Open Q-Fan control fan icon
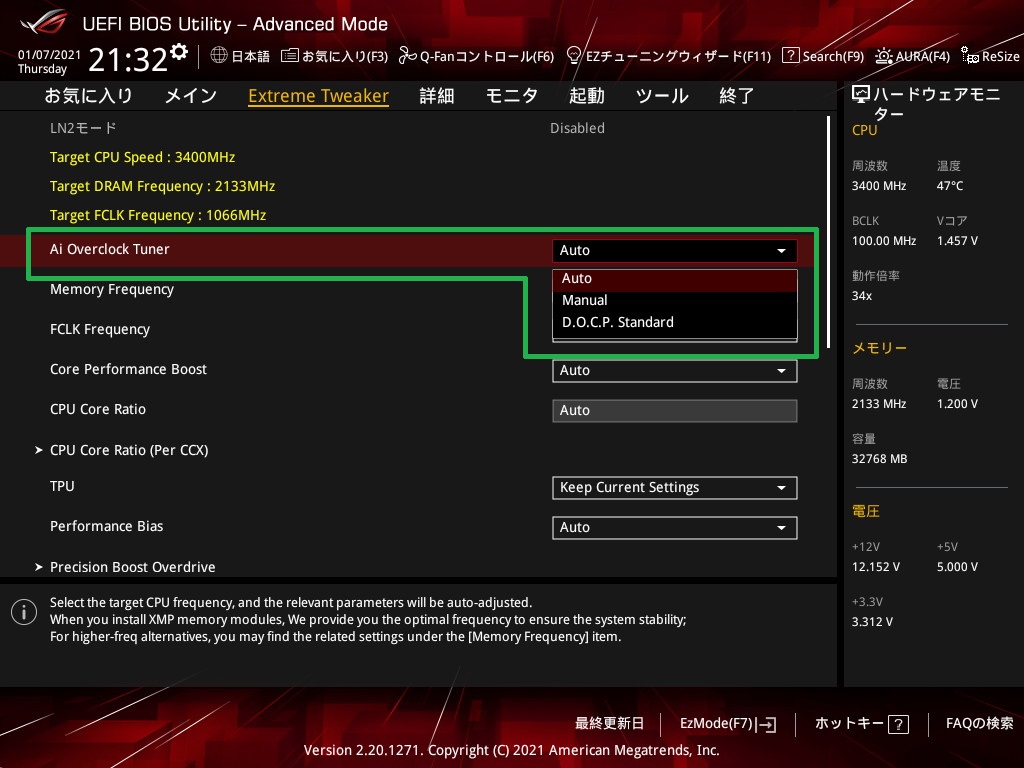 pyautogui.click(x=408, y=56)
